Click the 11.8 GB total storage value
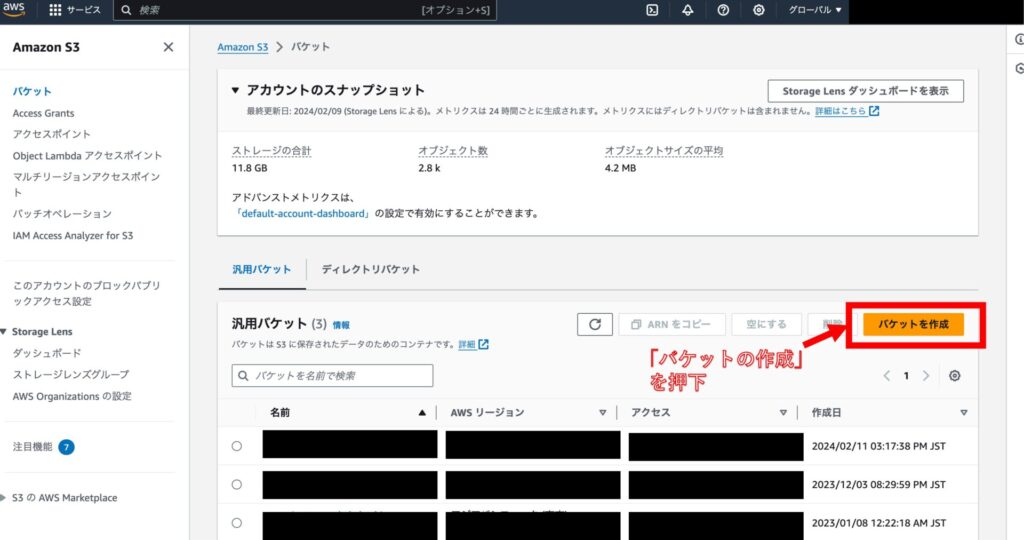 249,168
